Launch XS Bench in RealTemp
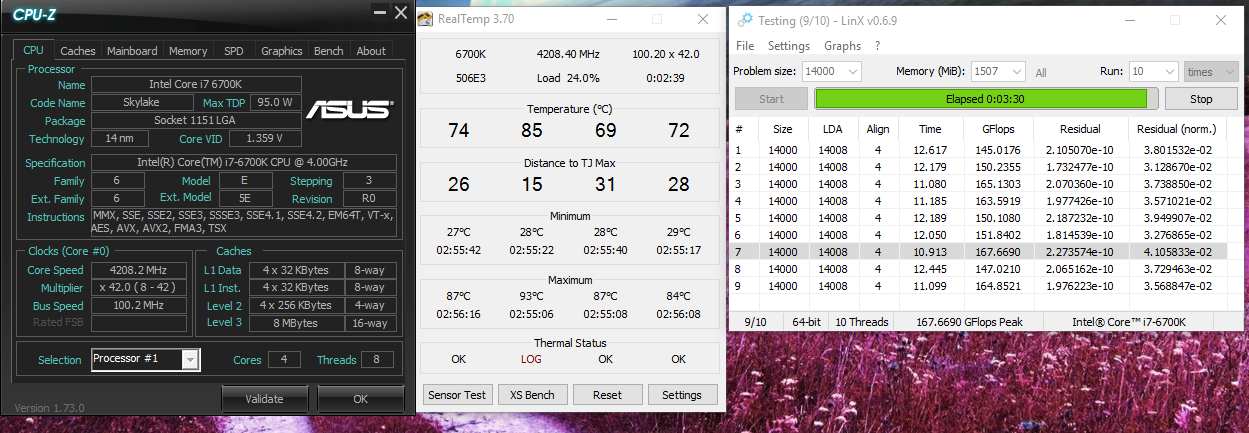 point(533,394)
